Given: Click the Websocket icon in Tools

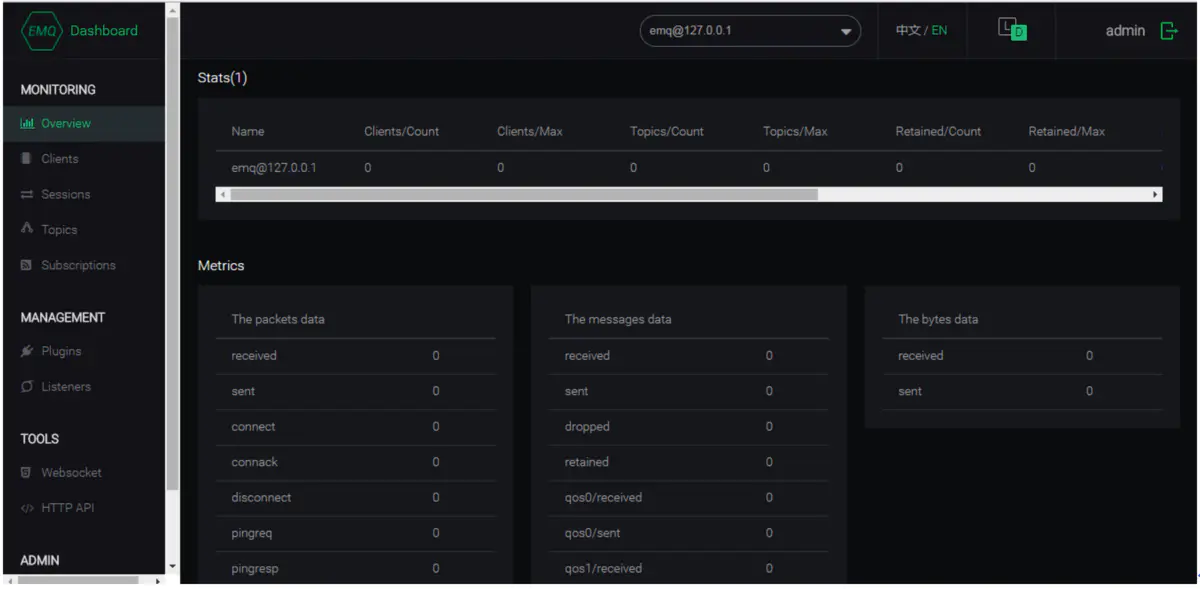Looking at the screenshot, I should (27, 473).
